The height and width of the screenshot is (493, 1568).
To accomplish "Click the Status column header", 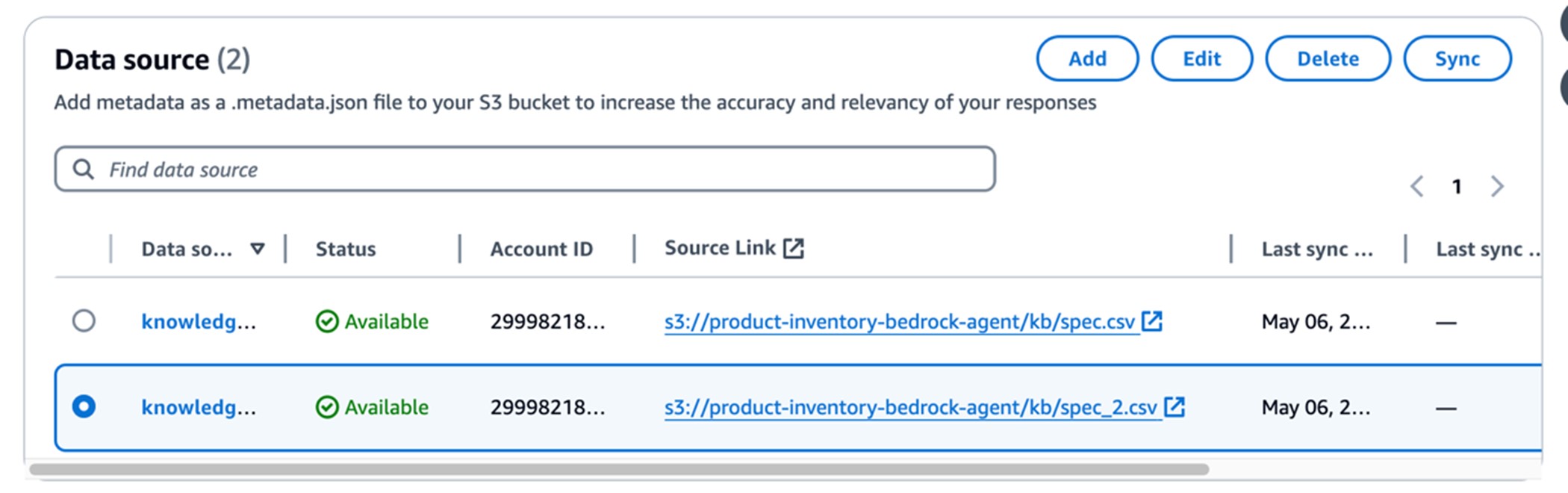I will pos(346,249).
